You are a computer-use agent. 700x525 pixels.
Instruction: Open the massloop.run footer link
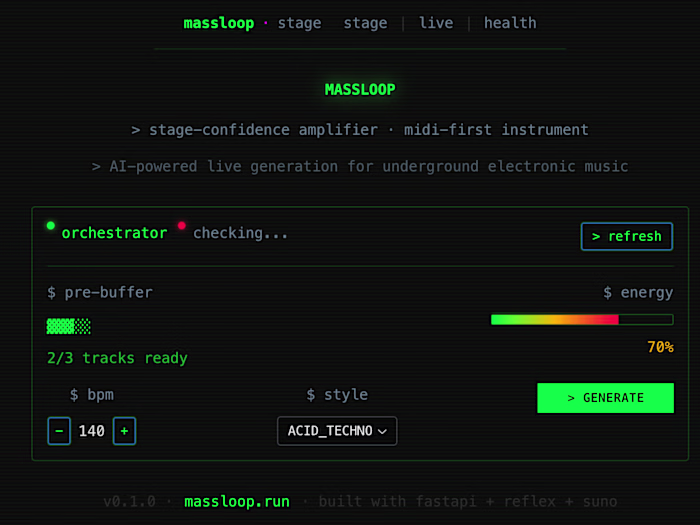(237, 501)
